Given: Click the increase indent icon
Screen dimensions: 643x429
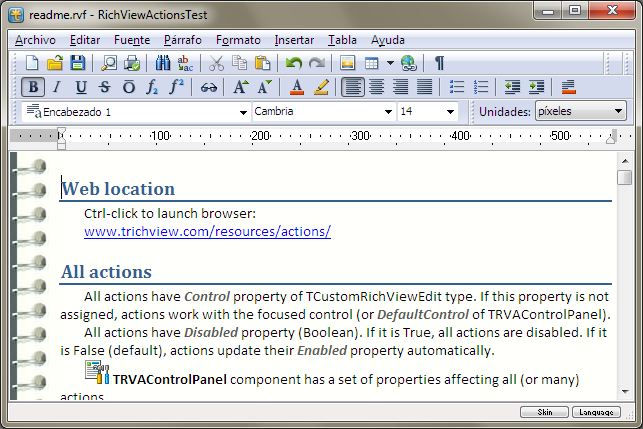Looking at the screenshot, I should click(537, 87).
